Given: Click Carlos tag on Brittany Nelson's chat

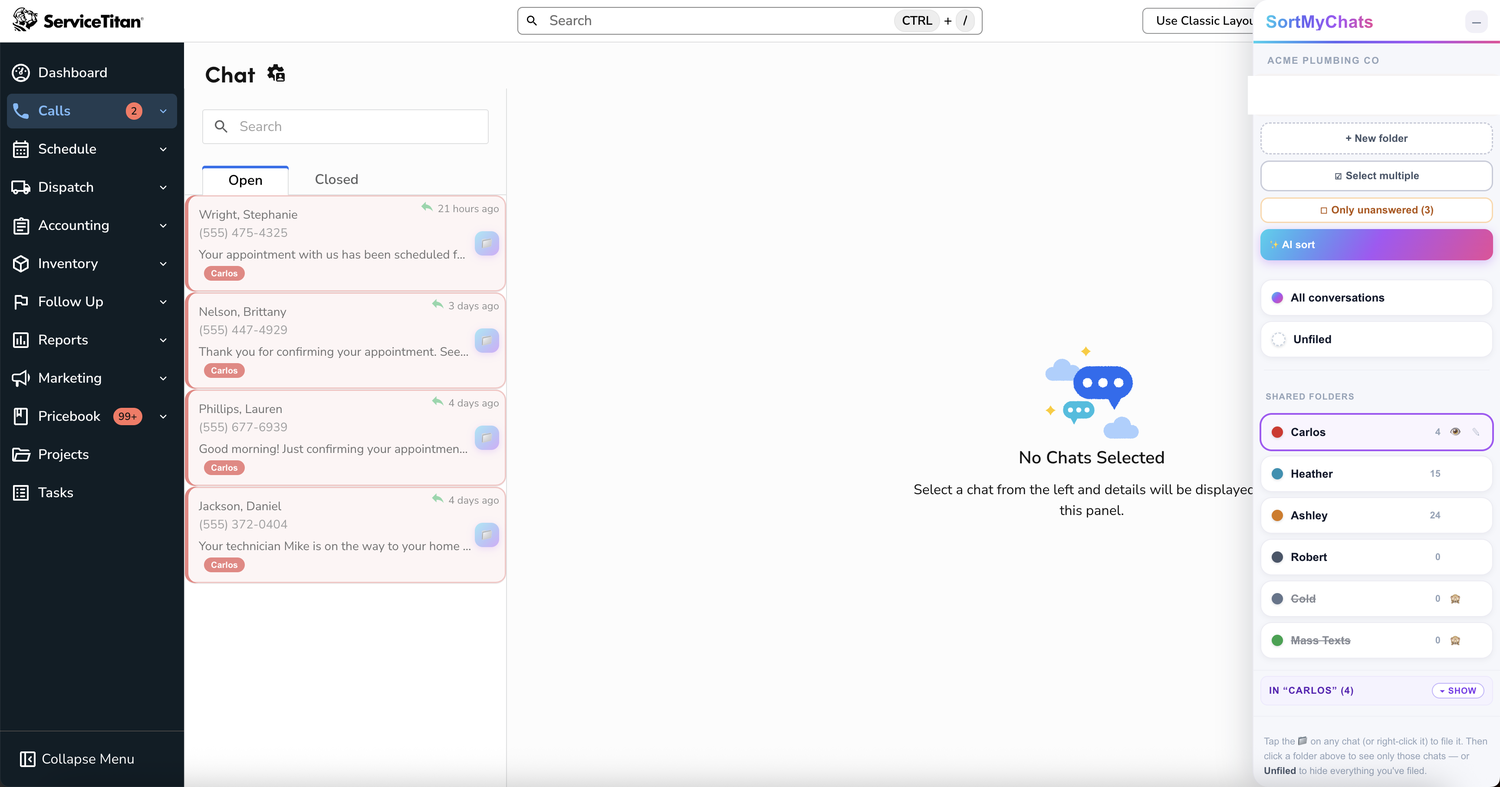Looking at the screenshot, I should click(225, 371).
